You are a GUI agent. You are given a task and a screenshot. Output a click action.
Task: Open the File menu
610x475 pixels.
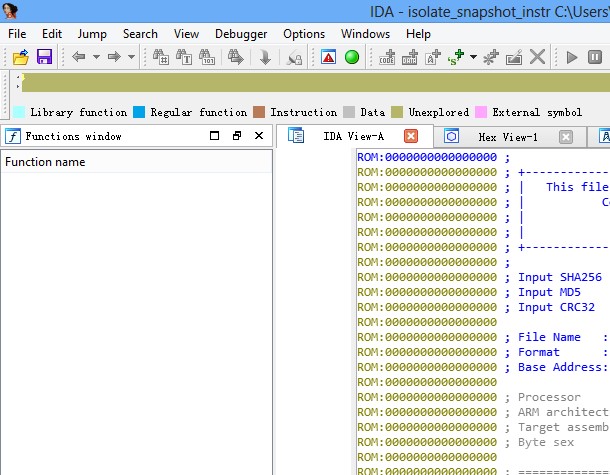tap(17, 34)
